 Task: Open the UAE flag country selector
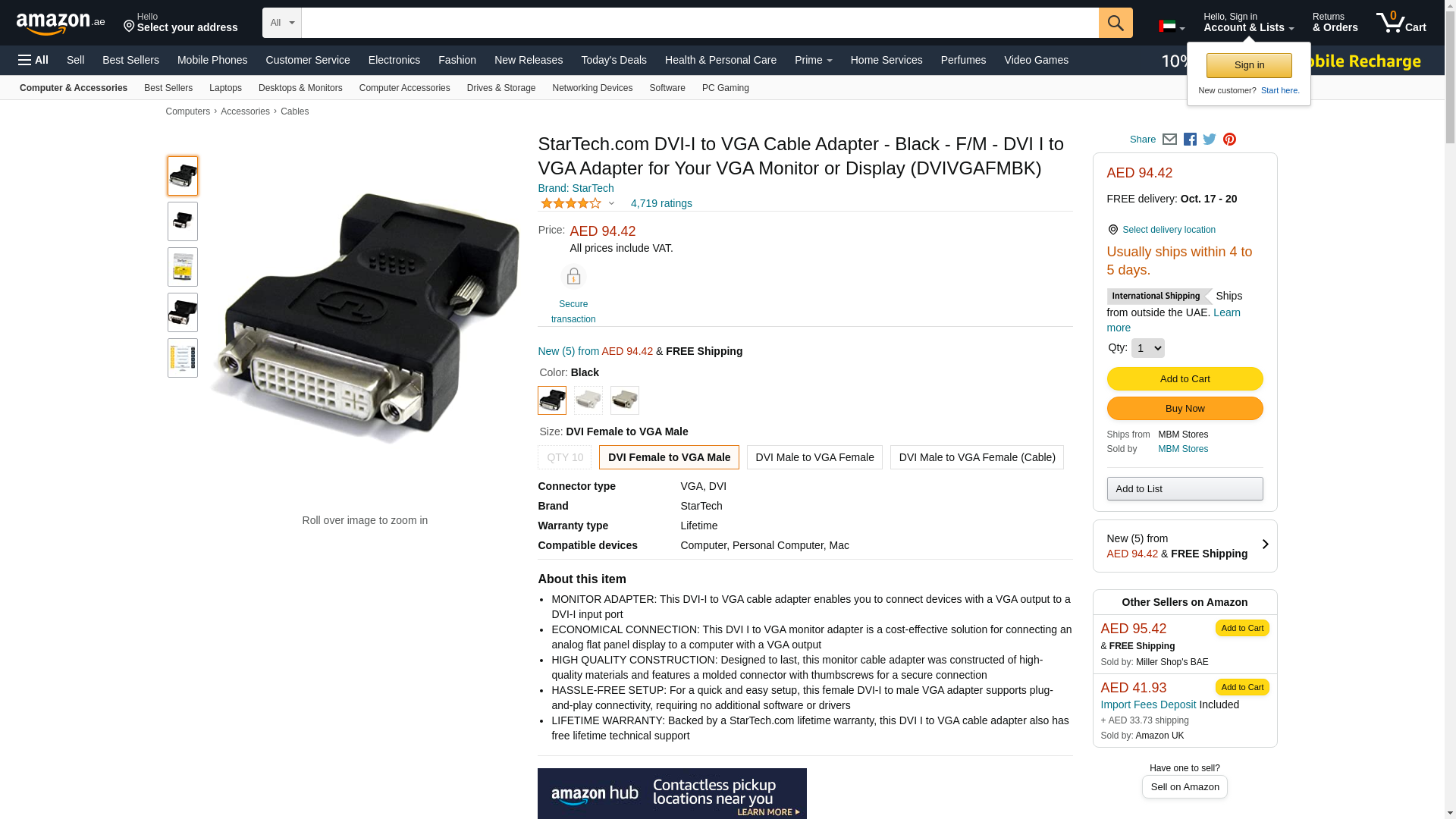pyautogui.click(x=1172, y=27)
